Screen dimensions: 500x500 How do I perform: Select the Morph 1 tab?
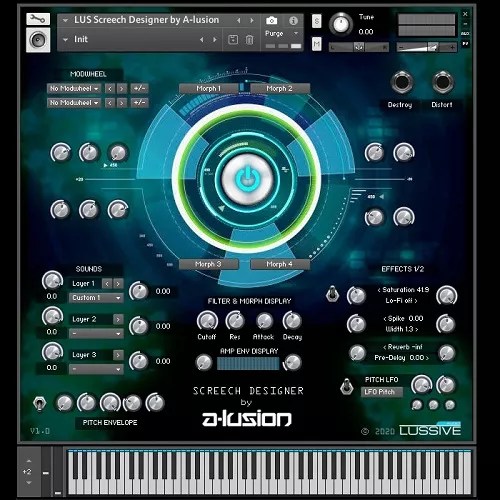click(x=208, y=89)
